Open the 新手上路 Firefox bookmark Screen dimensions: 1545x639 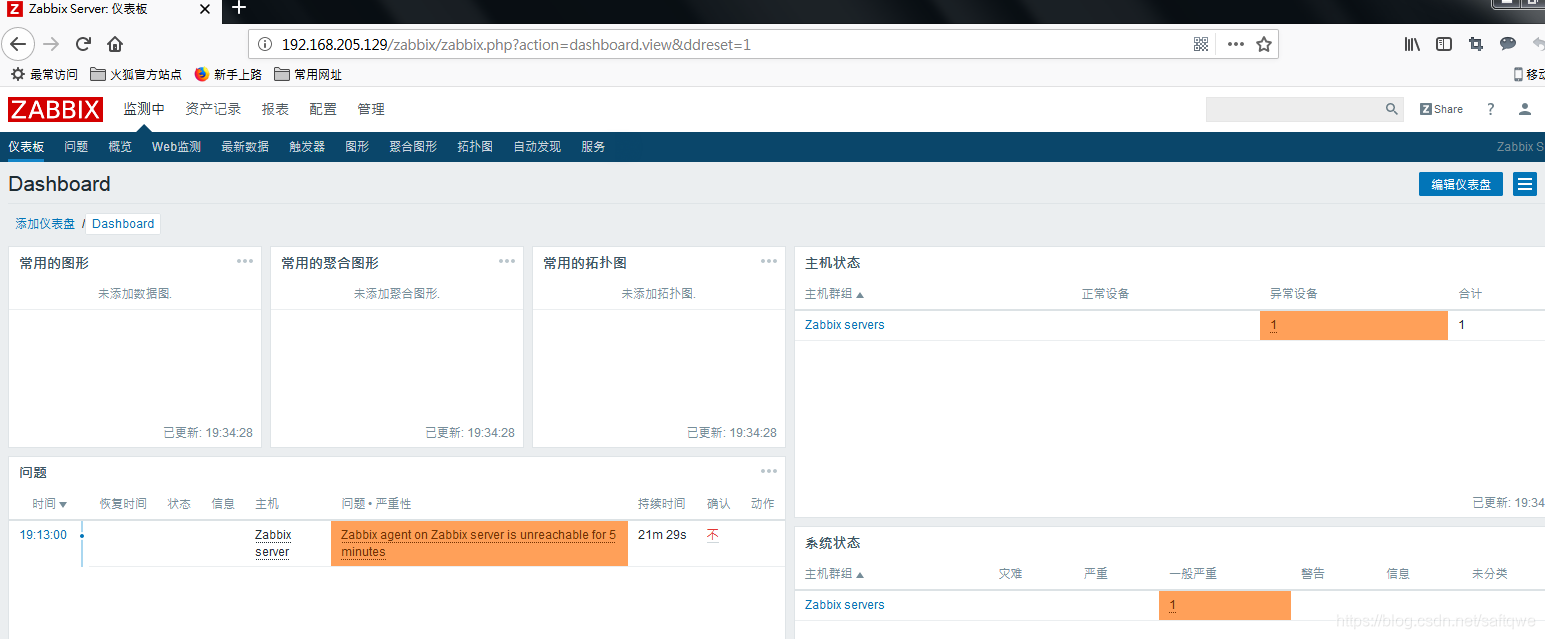point(228,74)
